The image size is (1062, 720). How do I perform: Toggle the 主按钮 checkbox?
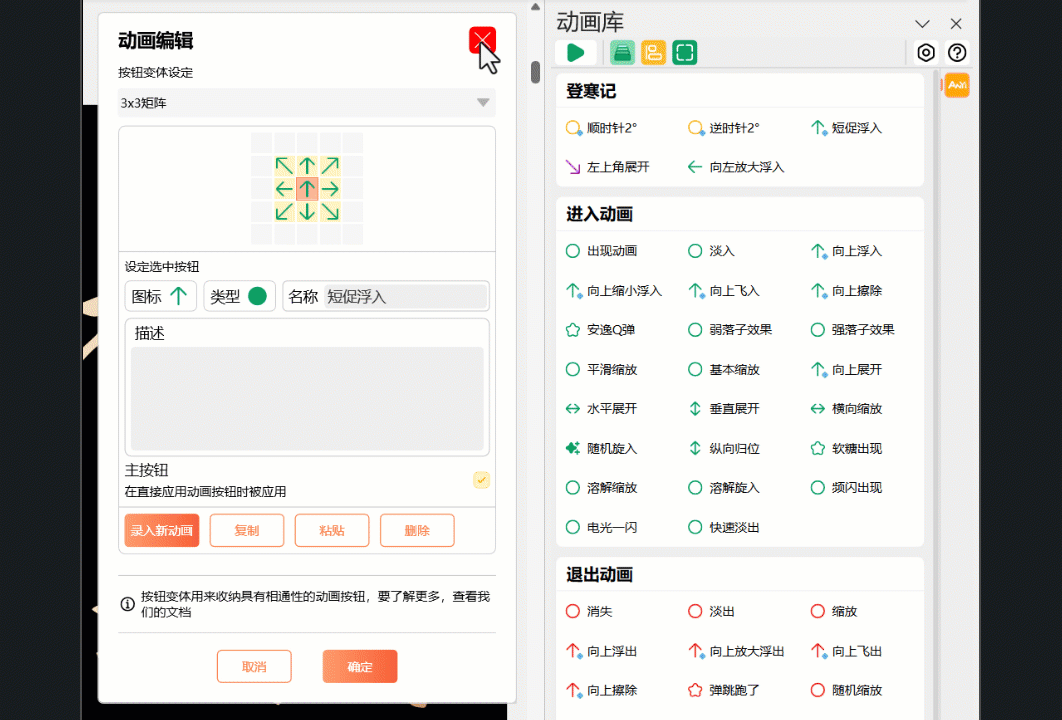click(x=481, y=480)
